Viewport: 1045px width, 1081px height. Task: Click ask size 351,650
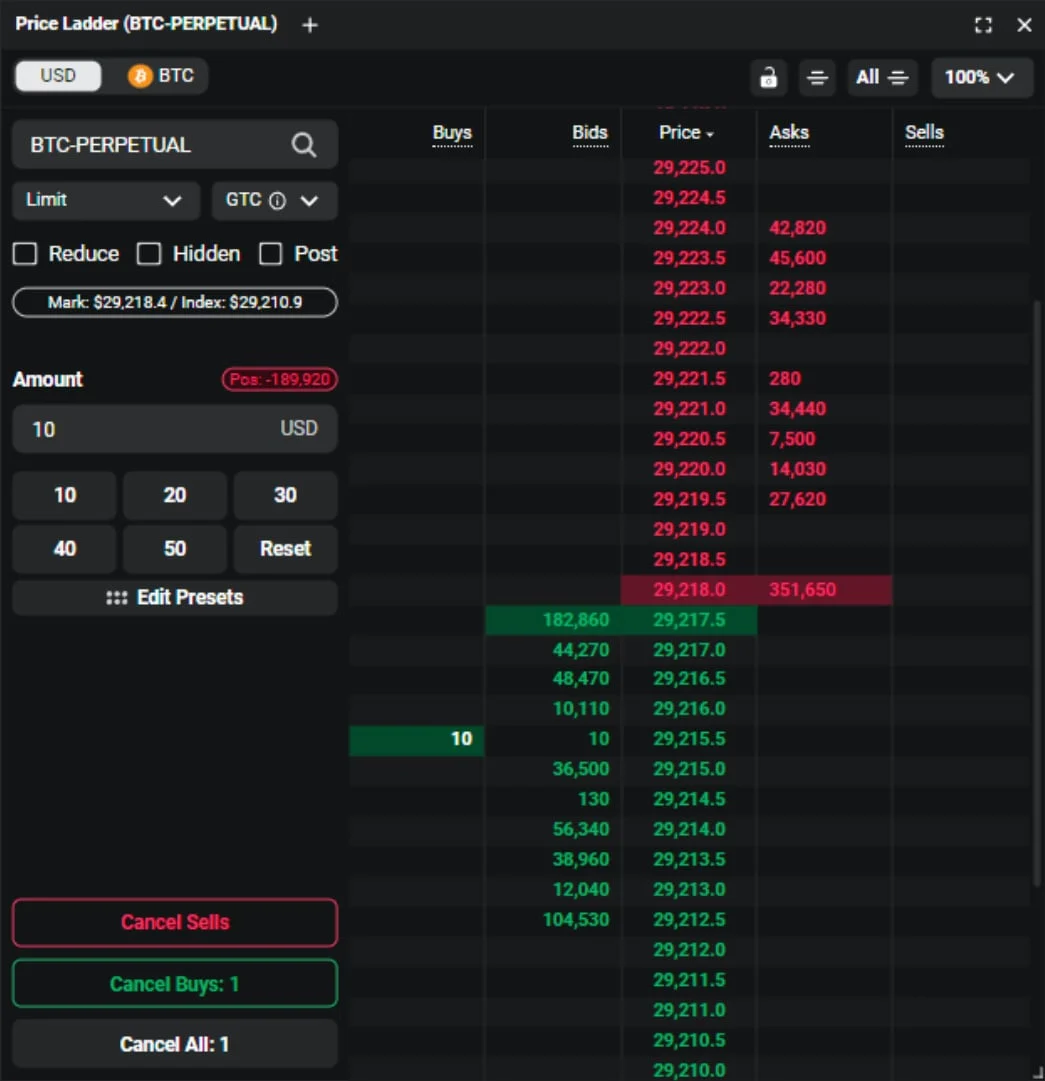coord(802,590)
